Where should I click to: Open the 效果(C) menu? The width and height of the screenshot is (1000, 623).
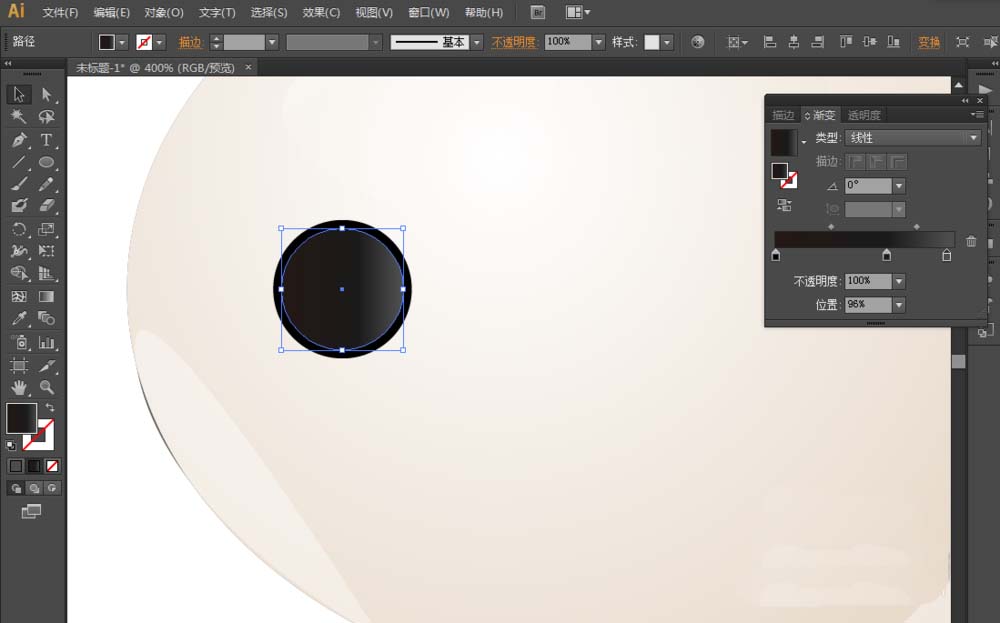(x=321, y=13)
